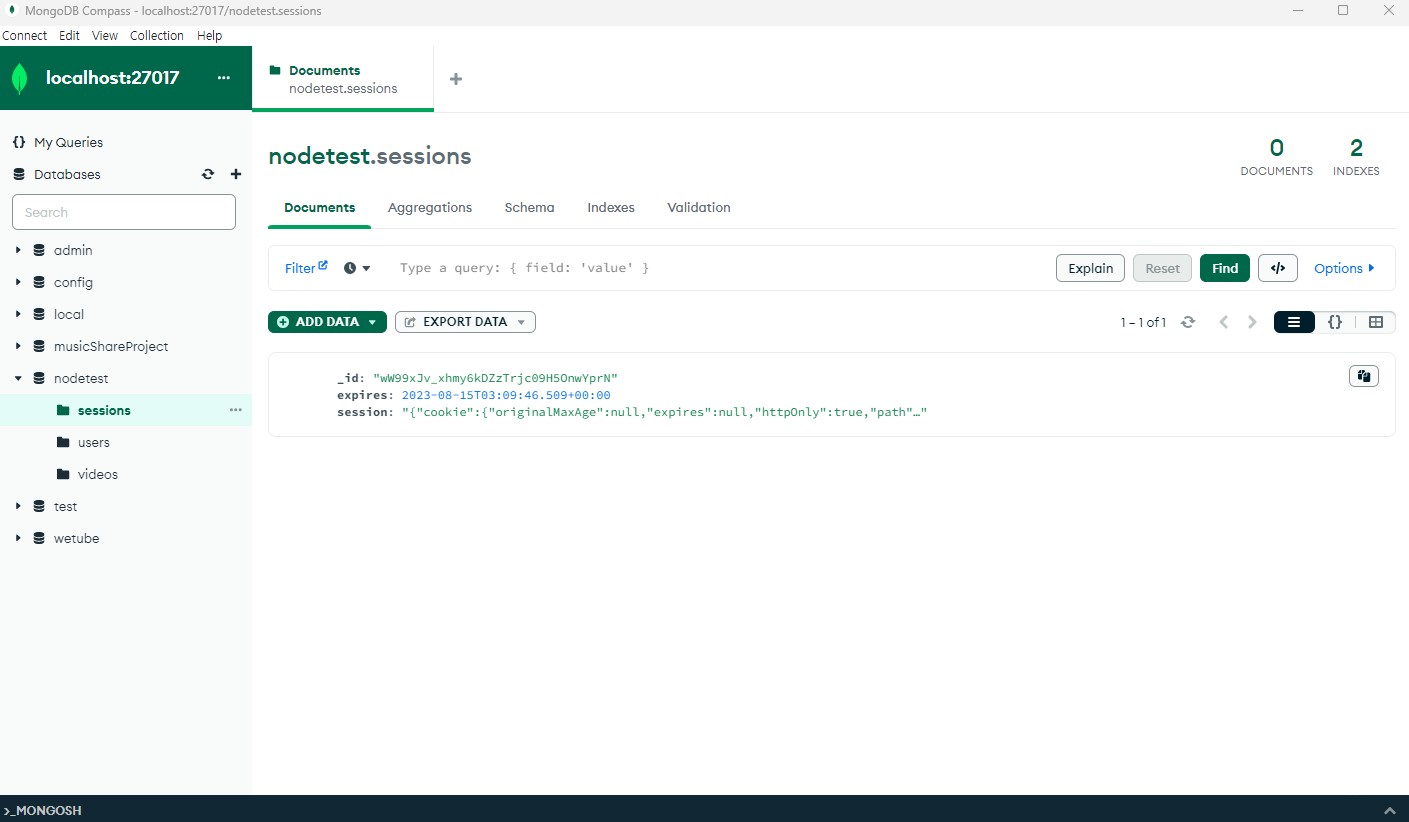Select the wetube database name
The image size is (1409, 822).
[76, 538]
